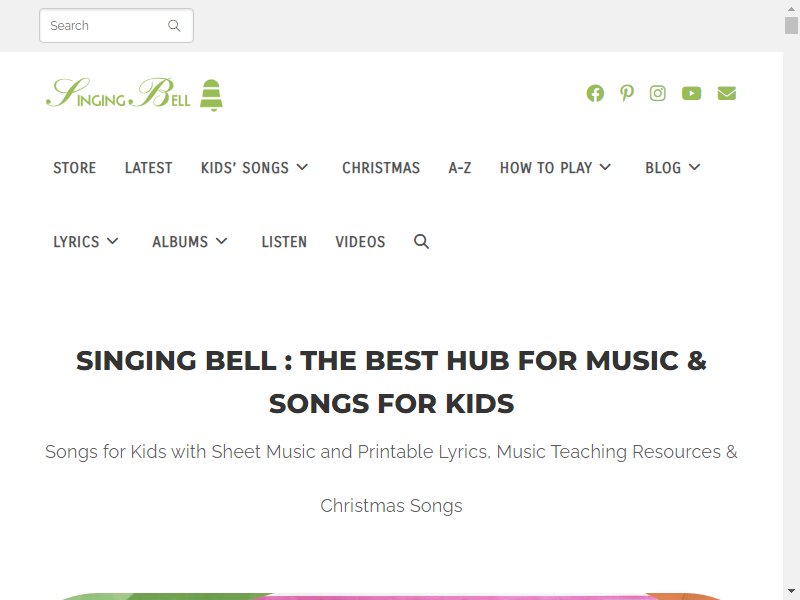Click the page vertical scrollbar thumb
This screenshot has width=800, height=600.
(791, 25)
